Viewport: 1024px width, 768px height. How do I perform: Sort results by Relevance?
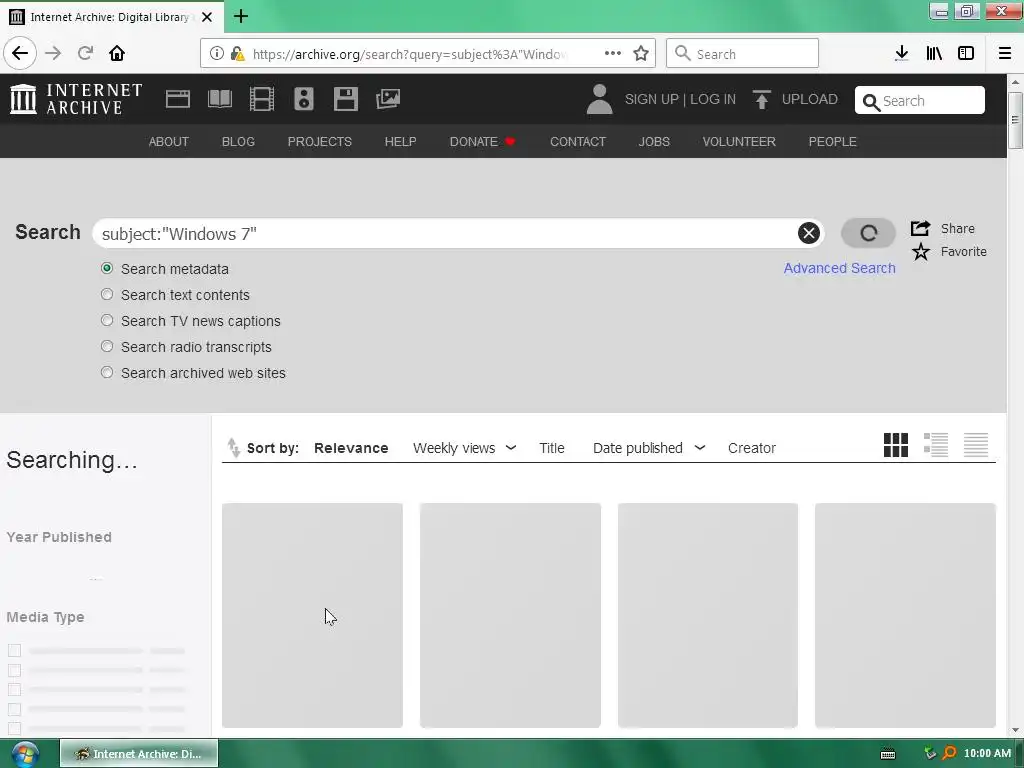point(351,448)
